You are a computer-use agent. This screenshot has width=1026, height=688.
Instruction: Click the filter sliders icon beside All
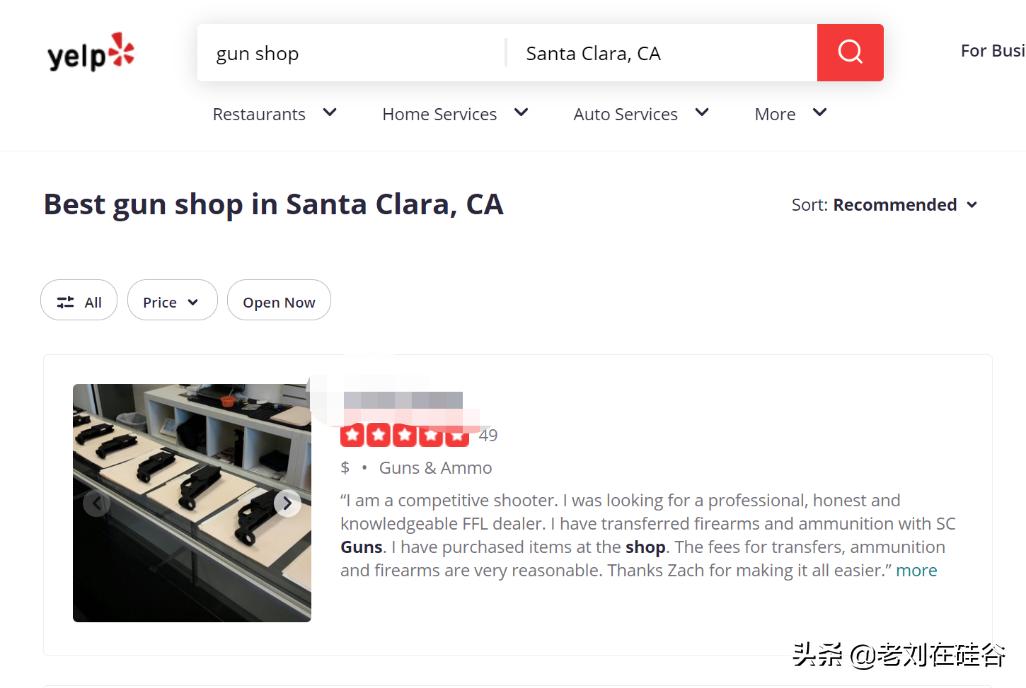[65, 302]
